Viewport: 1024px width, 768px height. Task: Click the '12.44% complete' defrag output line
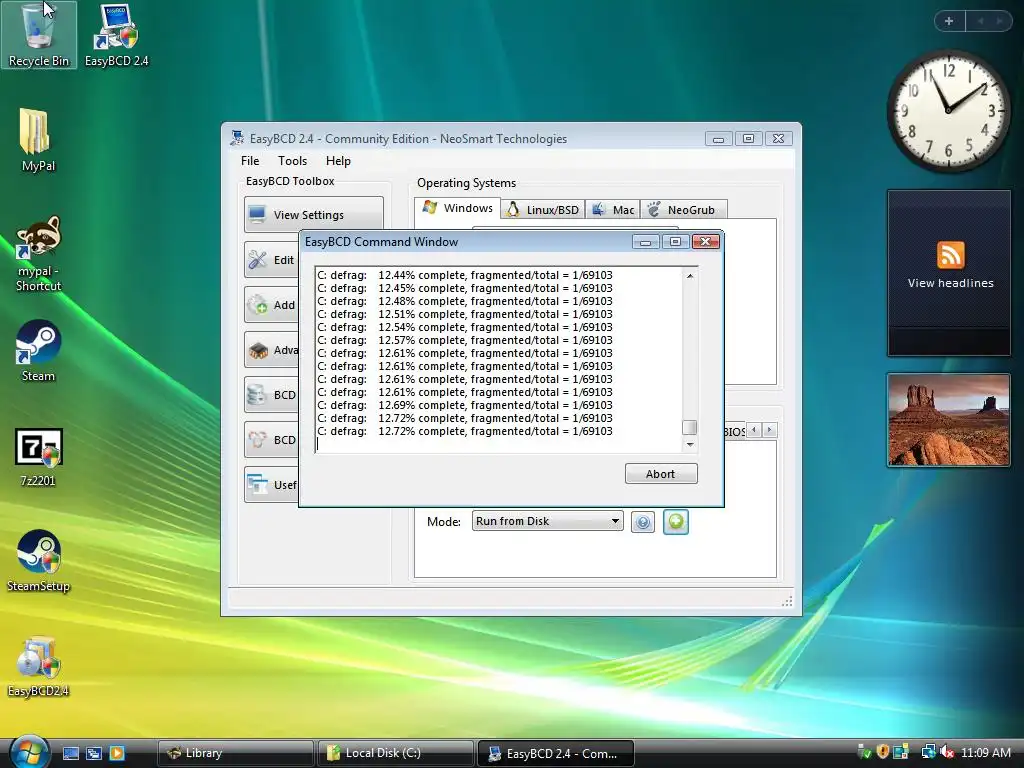pos(465,275)
